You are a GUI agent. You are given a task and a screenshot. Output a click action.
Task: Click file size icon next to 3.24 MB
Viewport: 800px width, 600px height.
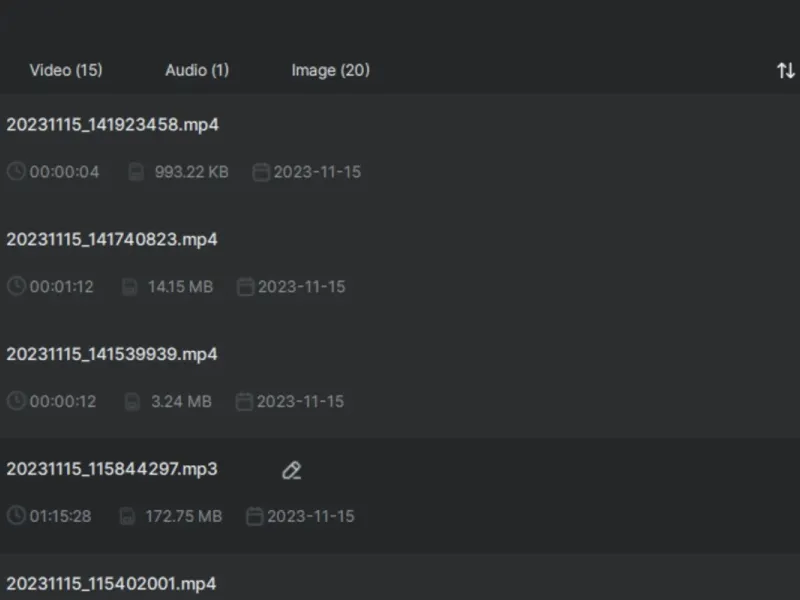pyautogui.click(x=132, y=402)
